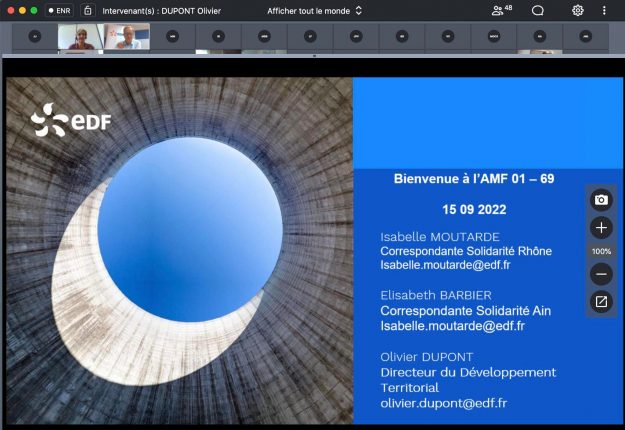Image resolution: width=625 pixels, height=430 pixels.
Task: Select the first video thumbnail with a woman
Action: coord(81,37)
